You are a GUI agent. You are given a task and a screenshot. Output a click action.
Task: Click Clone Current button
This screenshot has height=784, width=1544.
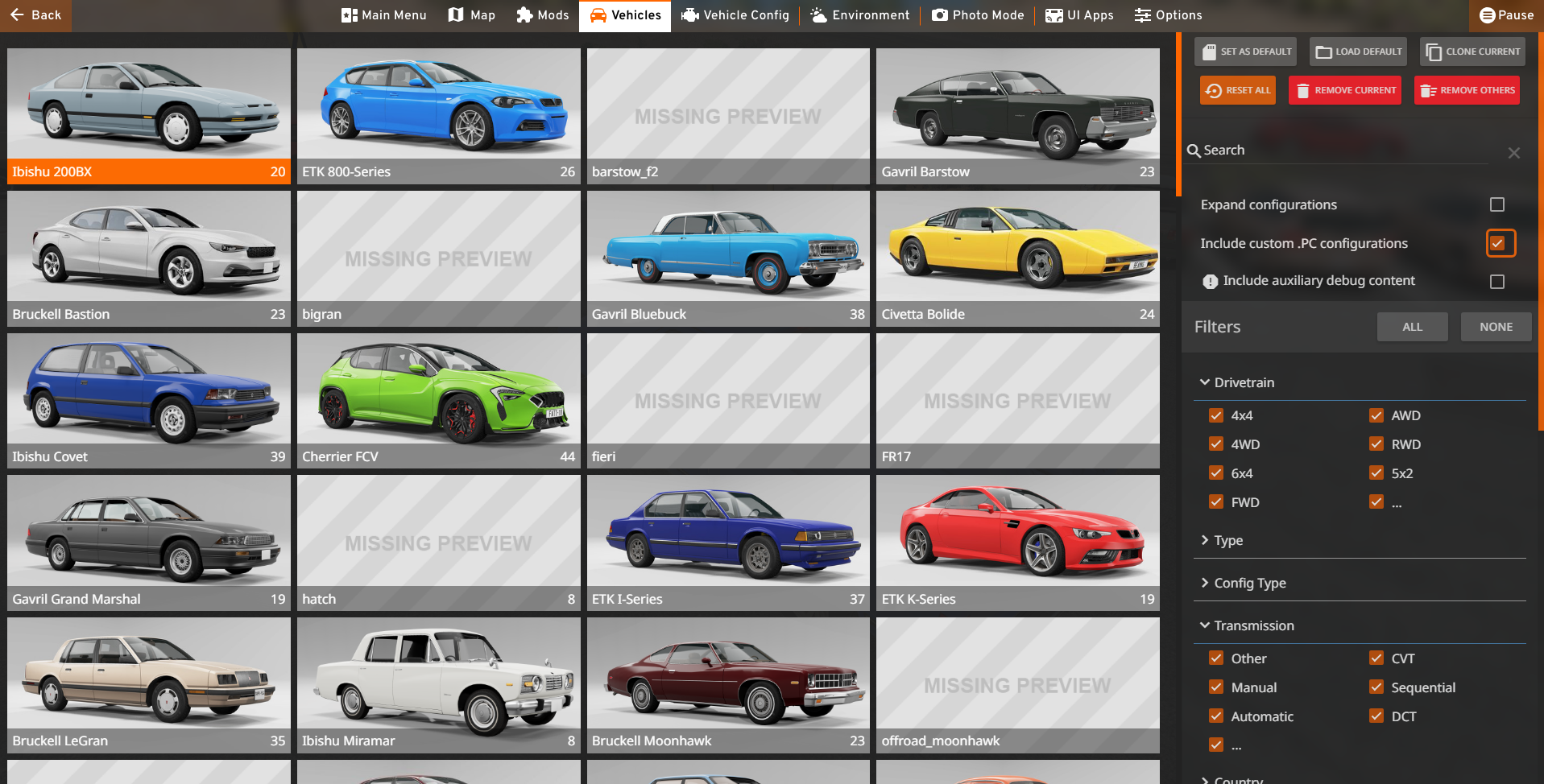click(x=1473, y=52)
